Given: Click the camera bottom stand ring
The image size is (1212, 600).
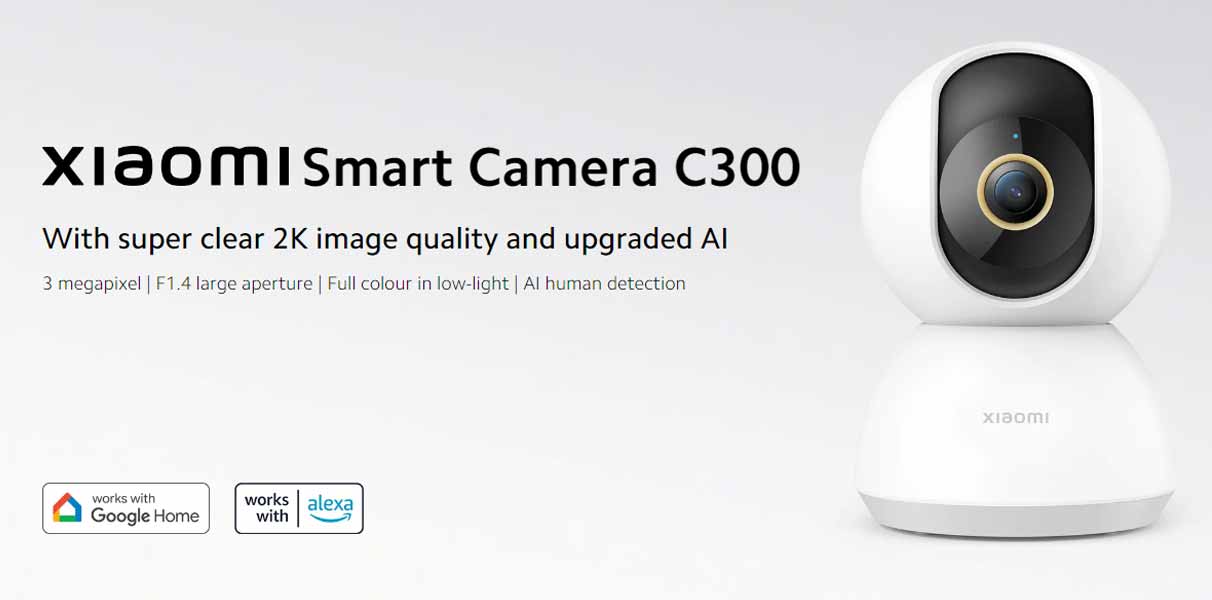Looking at the screenshot, I should point(1015,515).
